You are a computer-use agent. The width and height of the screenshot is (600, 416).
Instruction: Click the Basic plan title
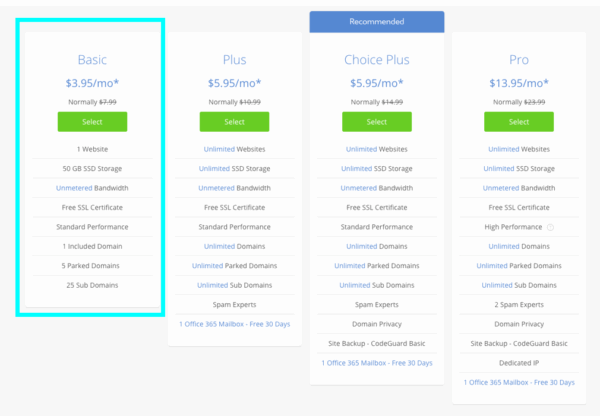click(x=92, y=60)
